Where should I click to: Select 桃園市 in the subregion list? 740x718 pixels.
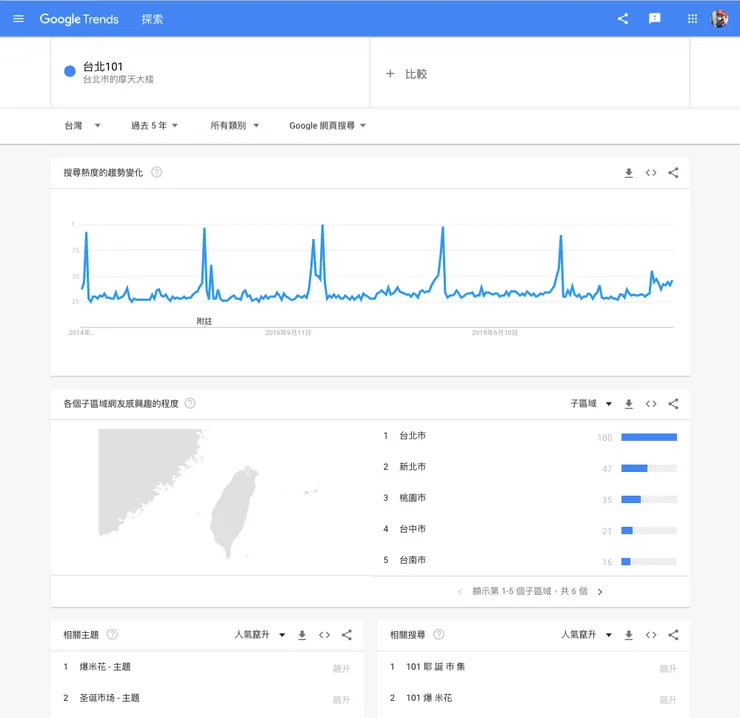[x=412, y=498]
